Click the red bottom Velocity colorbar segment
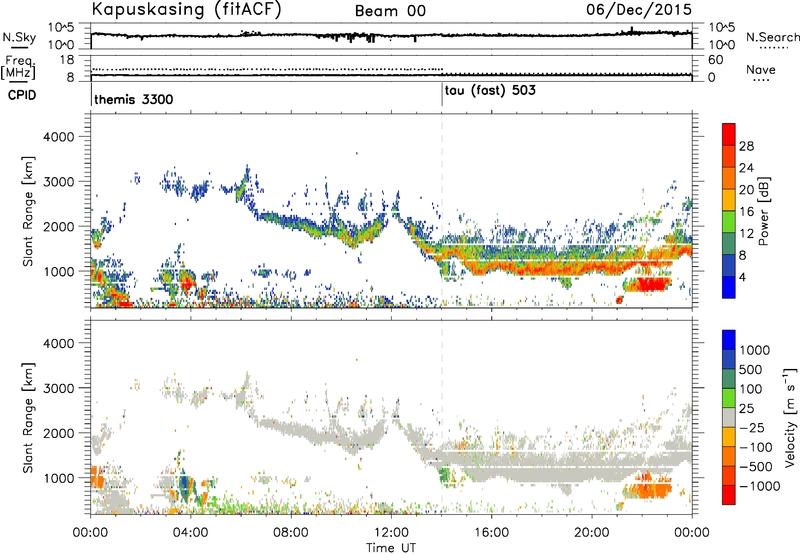The width and height of the screenshot is (800, 554). pyautogui.click(x=729, y=495)
